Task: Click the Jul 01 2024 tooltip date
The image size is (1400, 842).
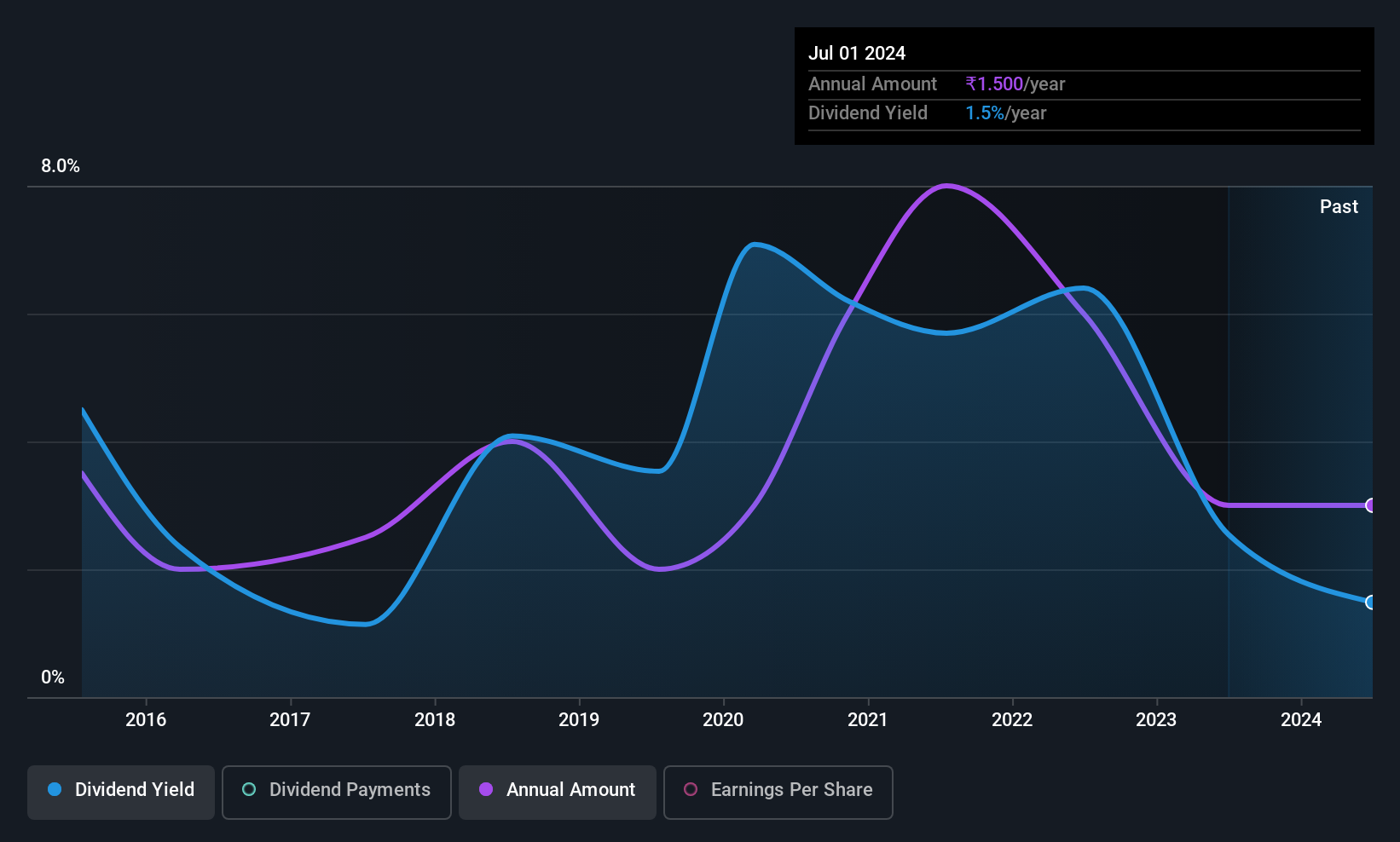Action: (857, 53)
